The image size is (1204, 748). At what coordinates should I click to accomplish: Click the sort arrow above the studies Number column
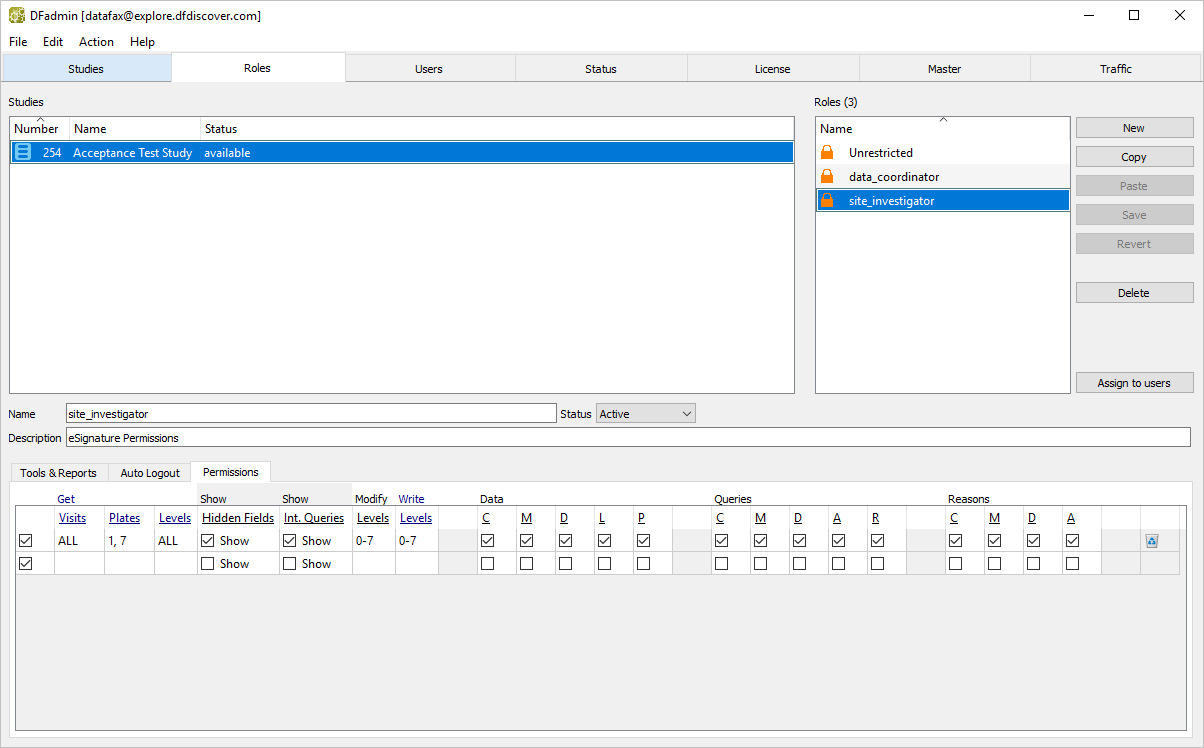40,120
